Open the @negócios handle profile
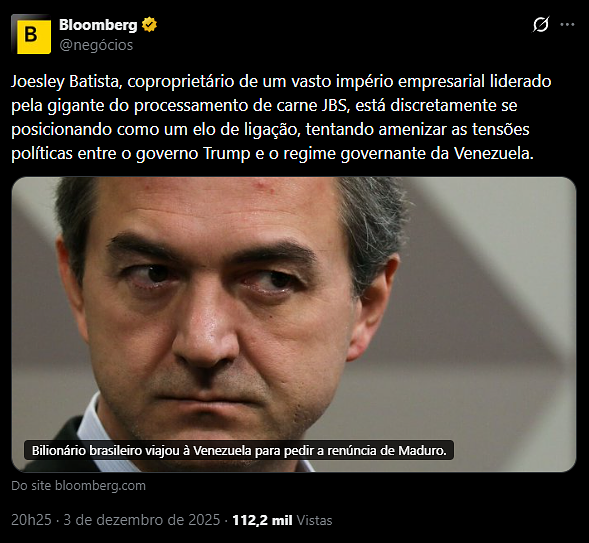 96,45
